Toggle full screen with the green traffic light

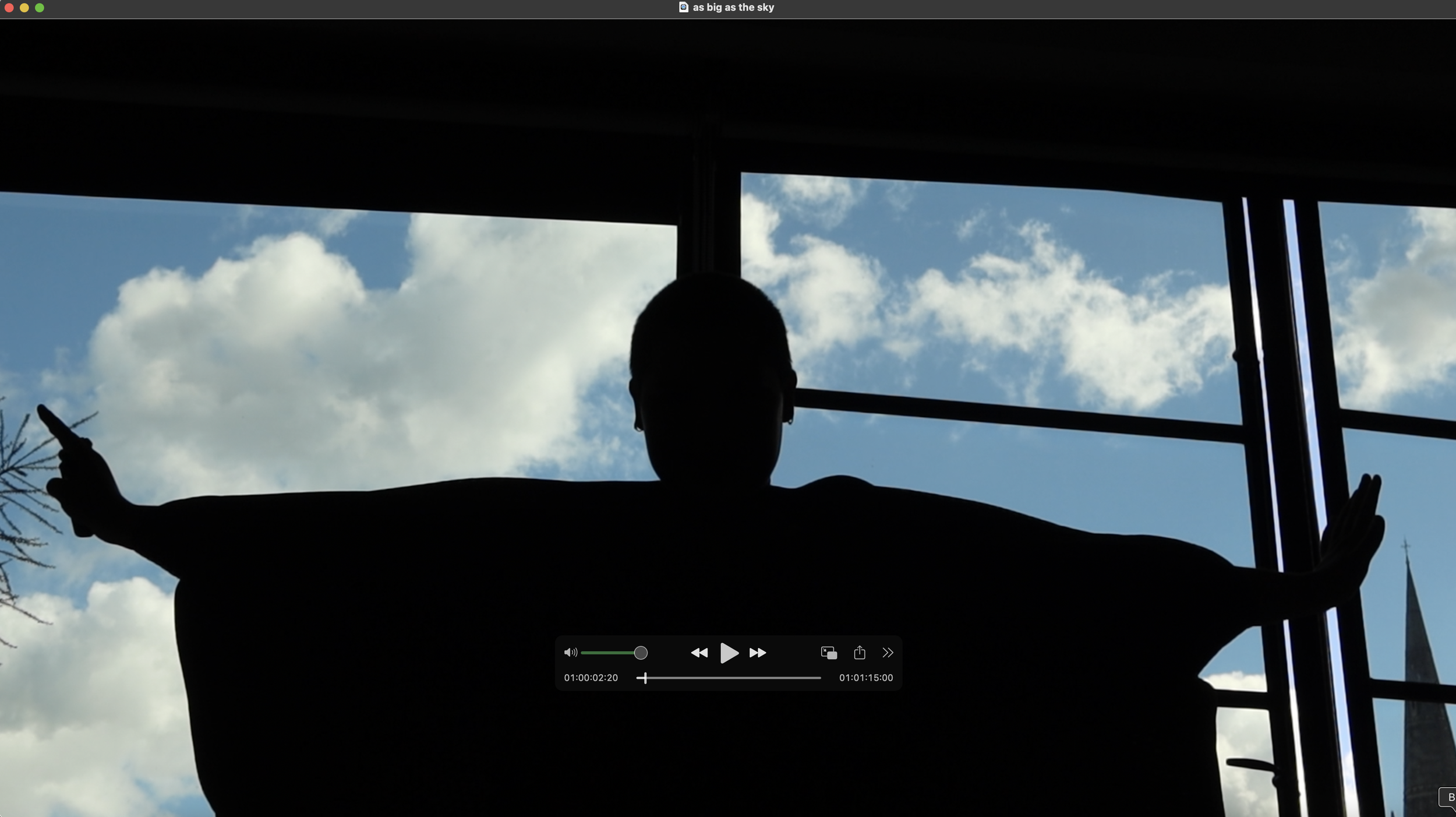[40, 8]
